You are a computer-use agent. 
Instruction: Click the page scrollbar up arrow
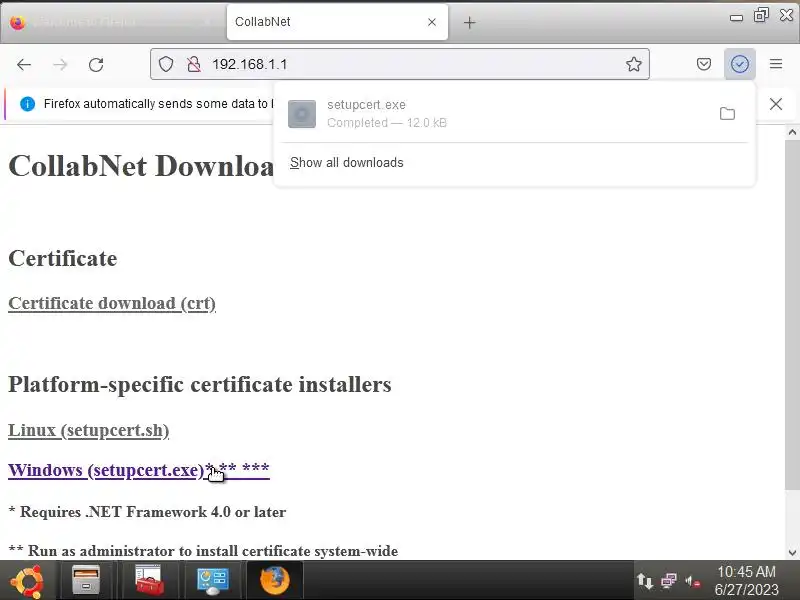click(x=792, y=132)
